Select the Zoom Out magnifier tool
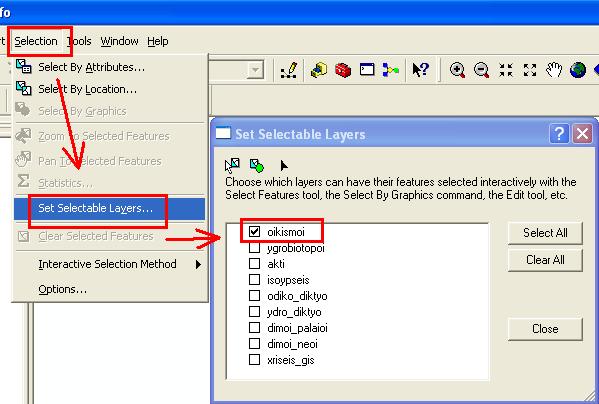This screenshot has width=599, height=404. [x=481, y=70]
